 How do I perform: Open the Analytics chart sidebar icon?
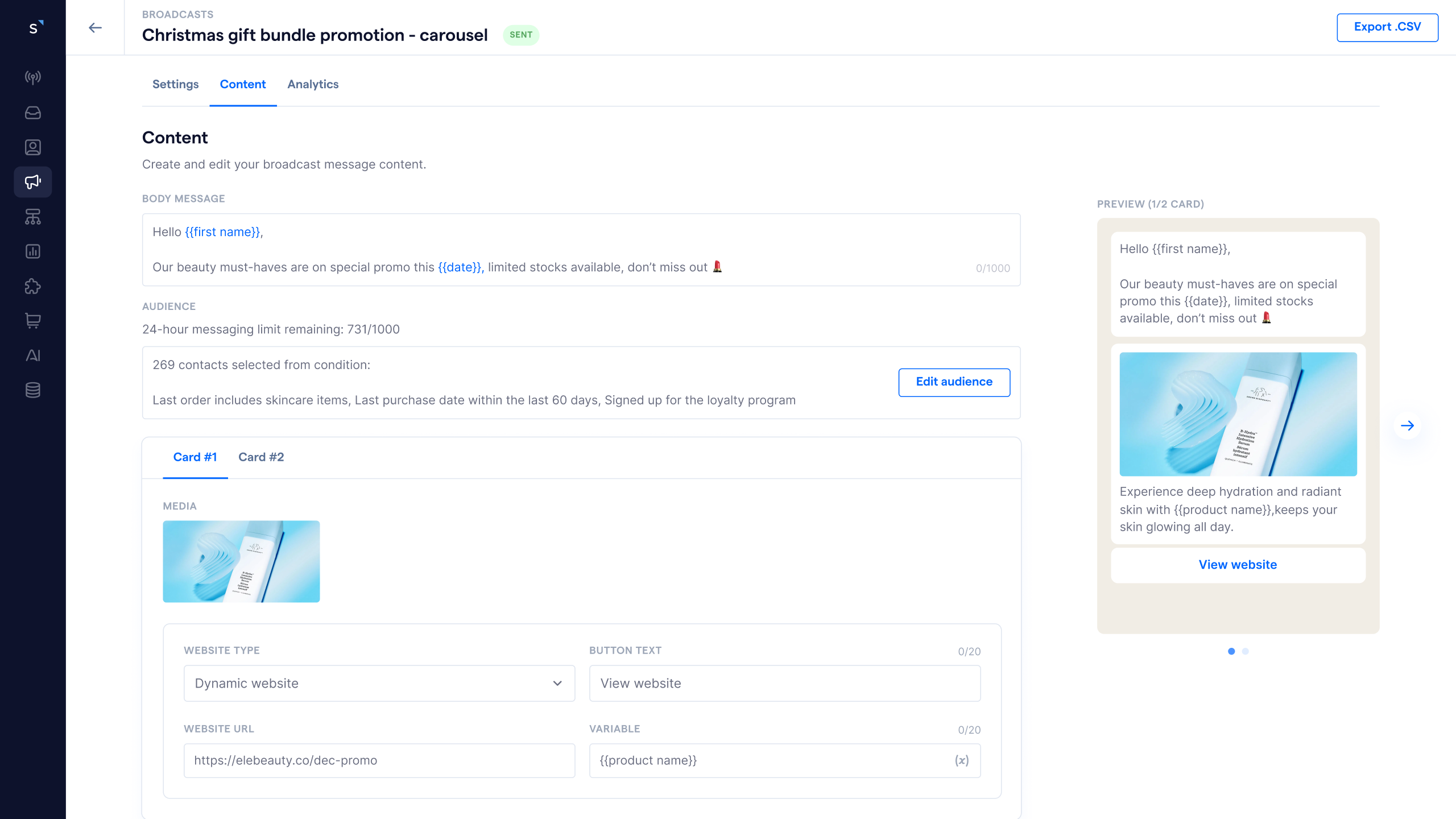point(33,251)
